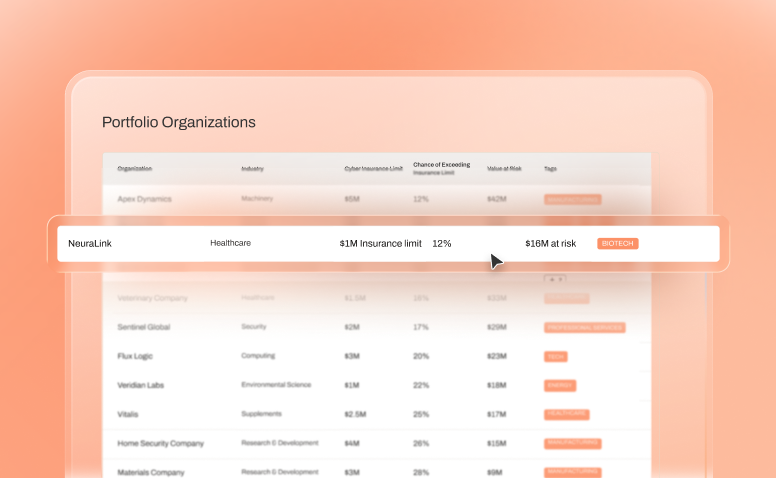Sort by the Value at Risk header
776x478 pixels.
tap(504, 169)
